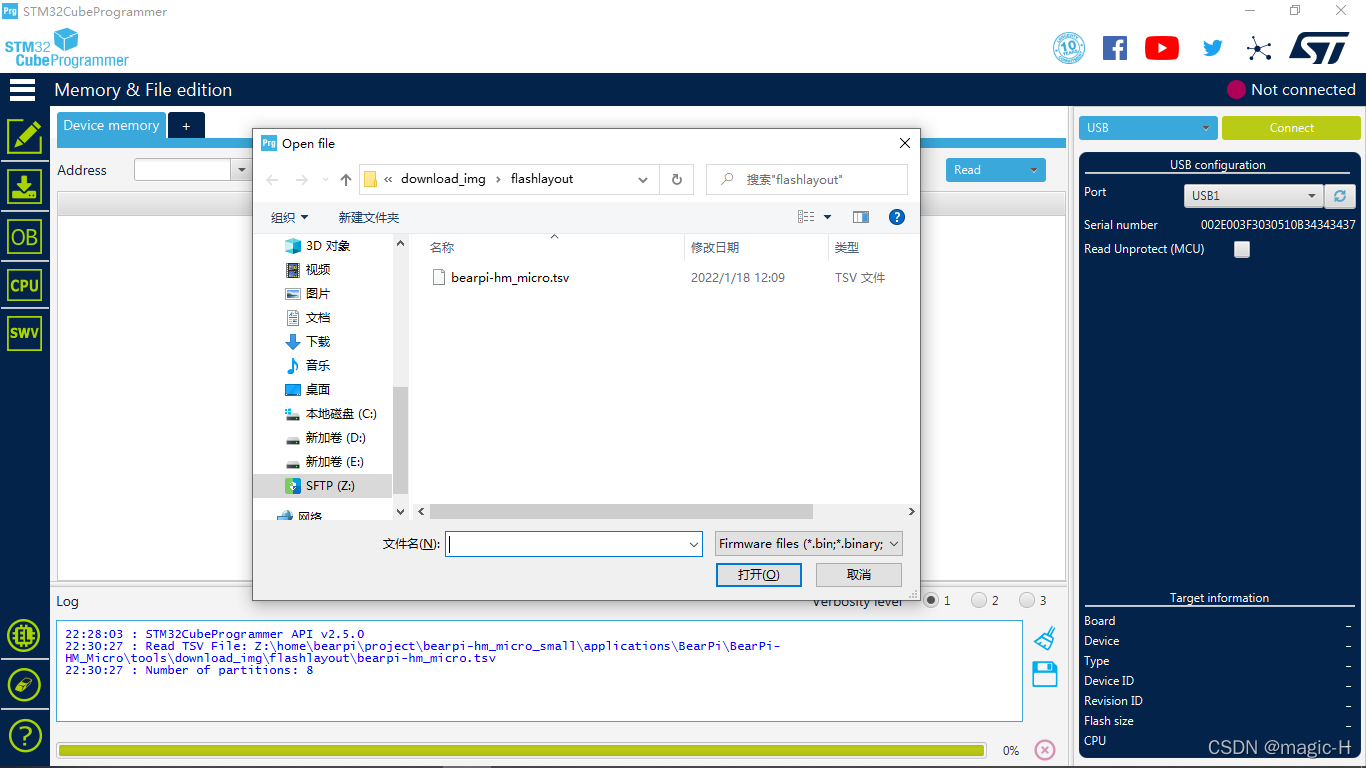Screen dimensions: 1366x768
Task: Click 新建文件夹 new folder button
Action: click(x=368, y=217)
